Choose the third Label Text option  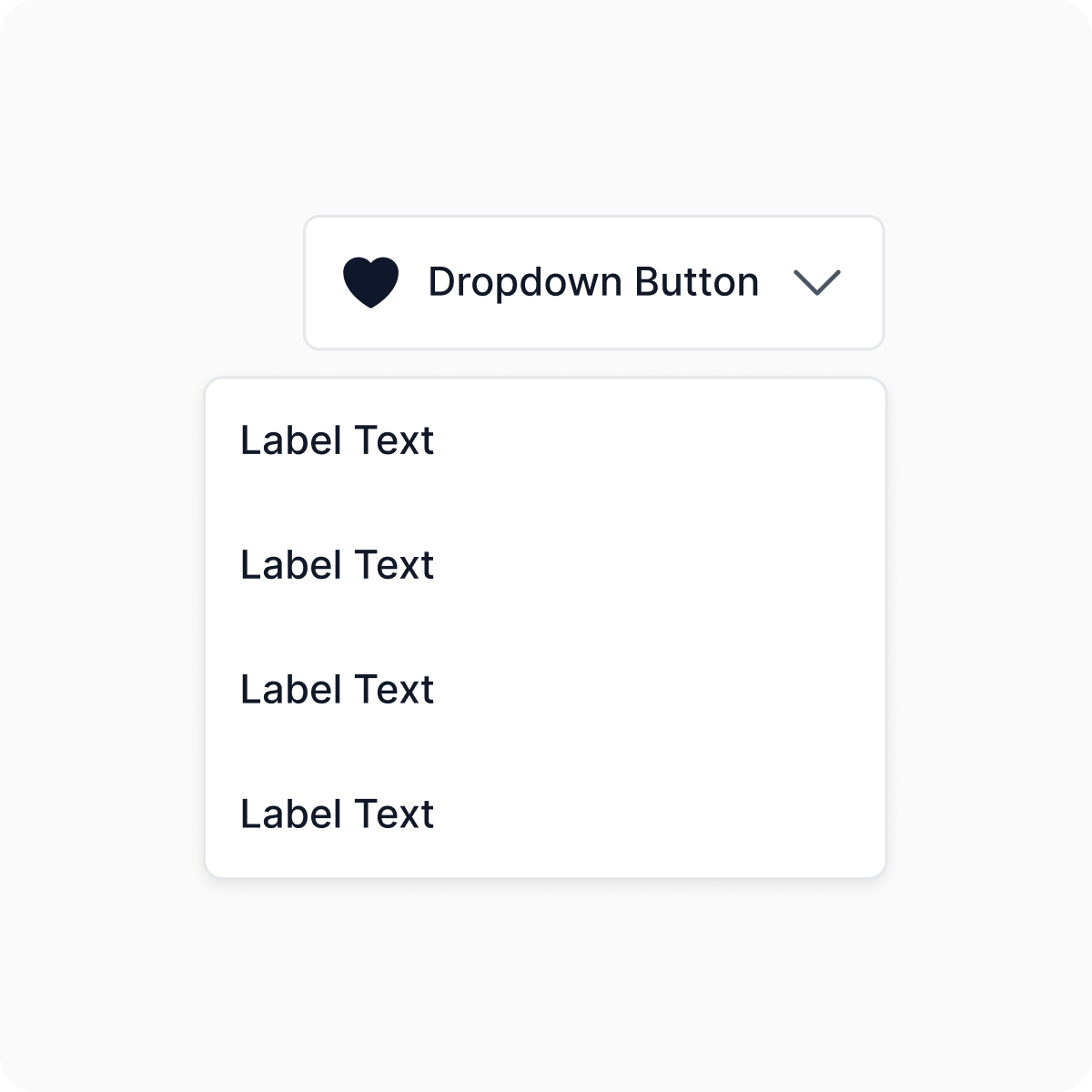point(338,690)
